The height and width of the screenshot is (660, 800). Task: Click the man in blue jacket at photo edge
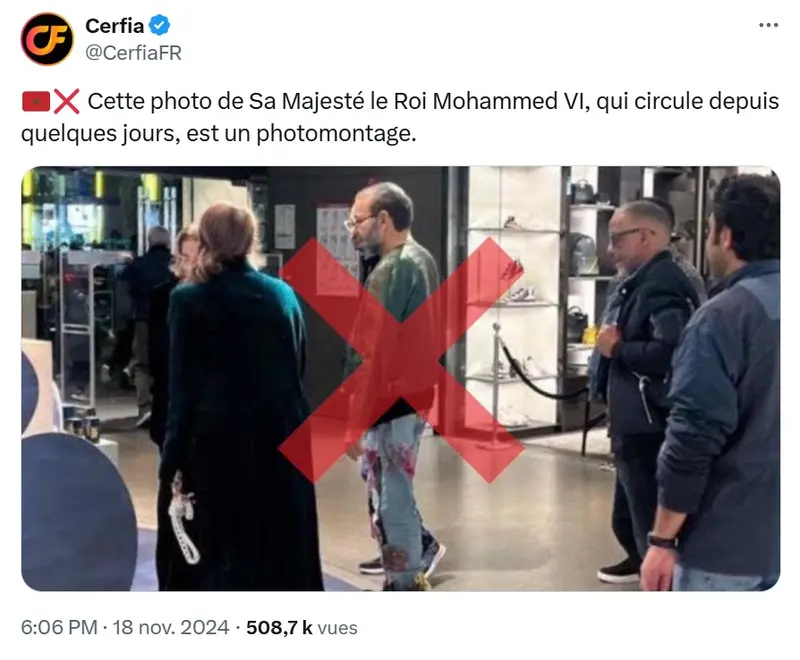point(717,383)
